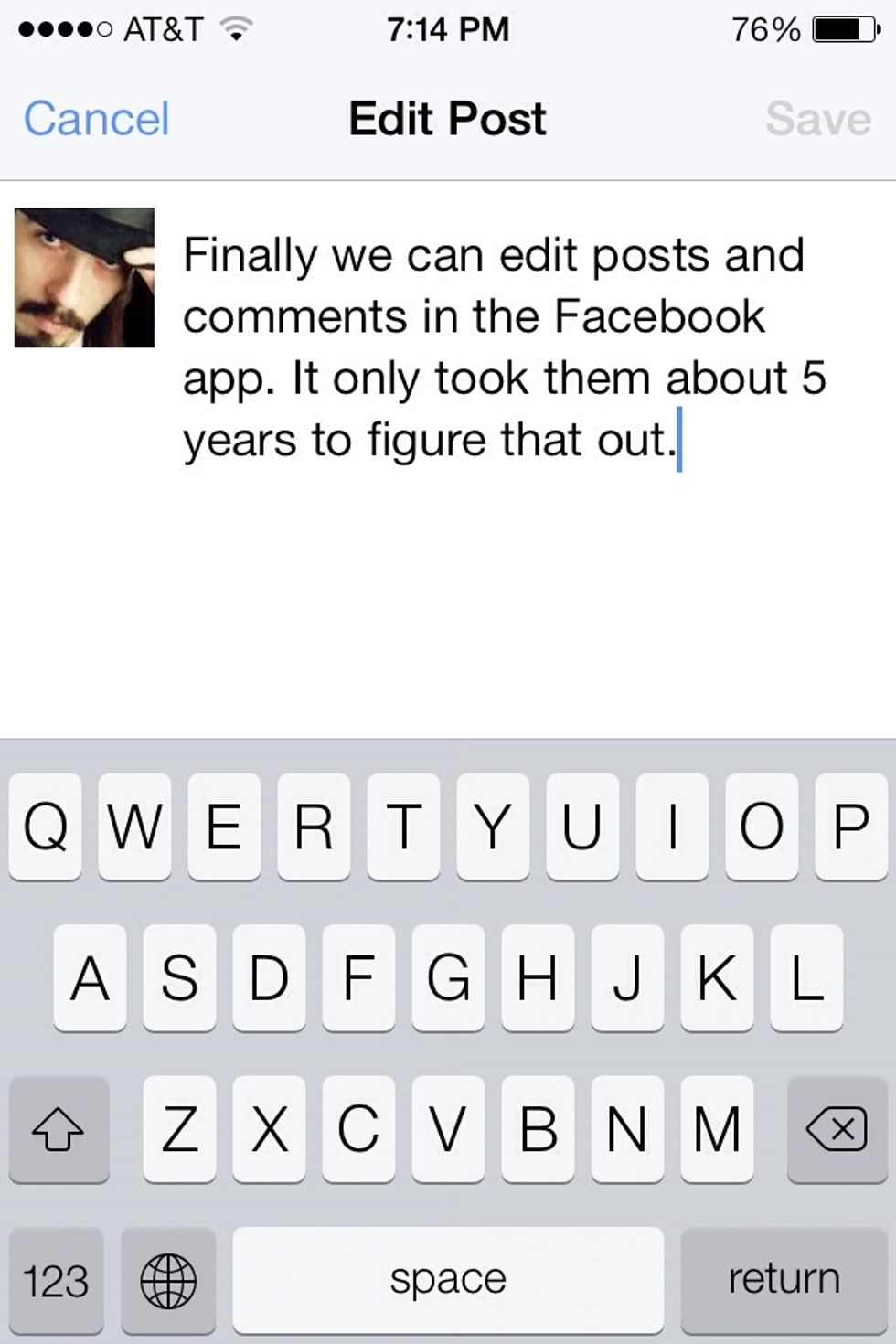This screenshot has width=896, height=1344.
Task: Tap the signal strength dots
Action: click(65, 30)
